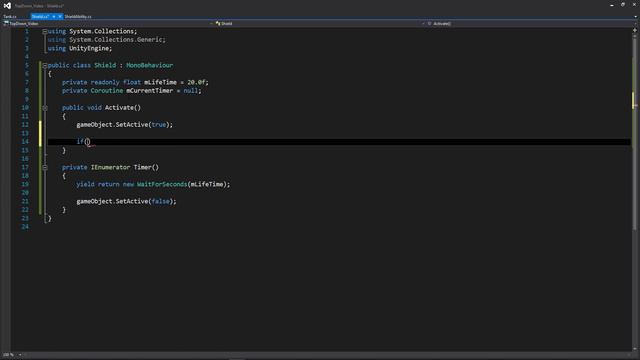Open the TopDown_Video project dropdown
The image size is (640, 360).
[x=108, y=24]
